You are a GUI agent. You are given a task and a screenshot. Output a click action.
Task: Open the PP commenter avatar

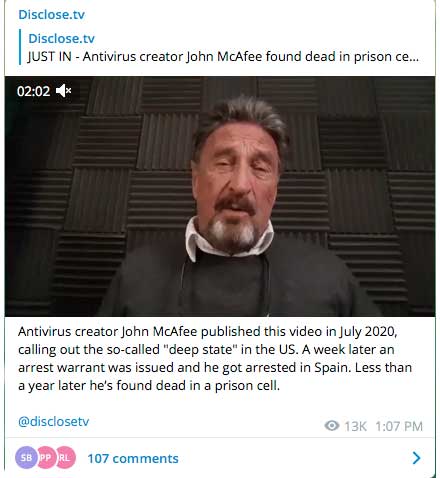(45, 458)
